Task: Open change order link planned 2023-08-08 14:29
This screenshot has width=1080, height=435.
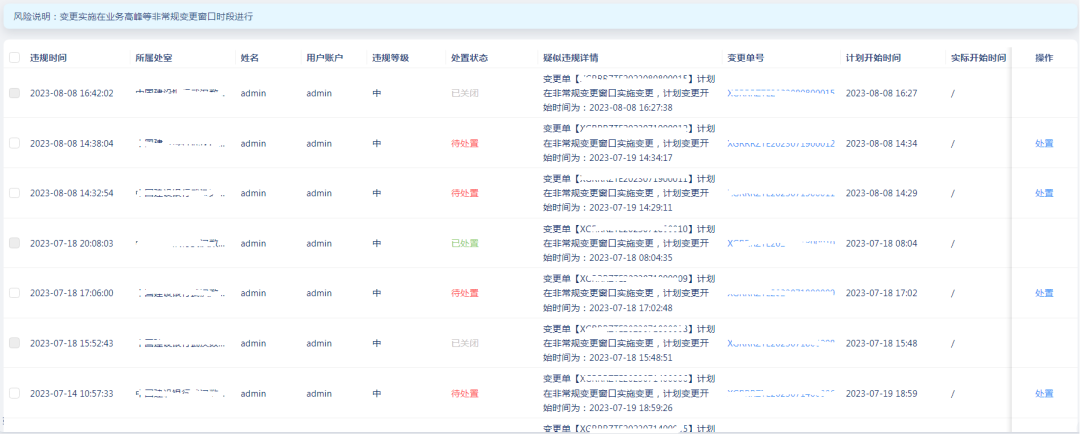Action: click(x=781, y=193)
